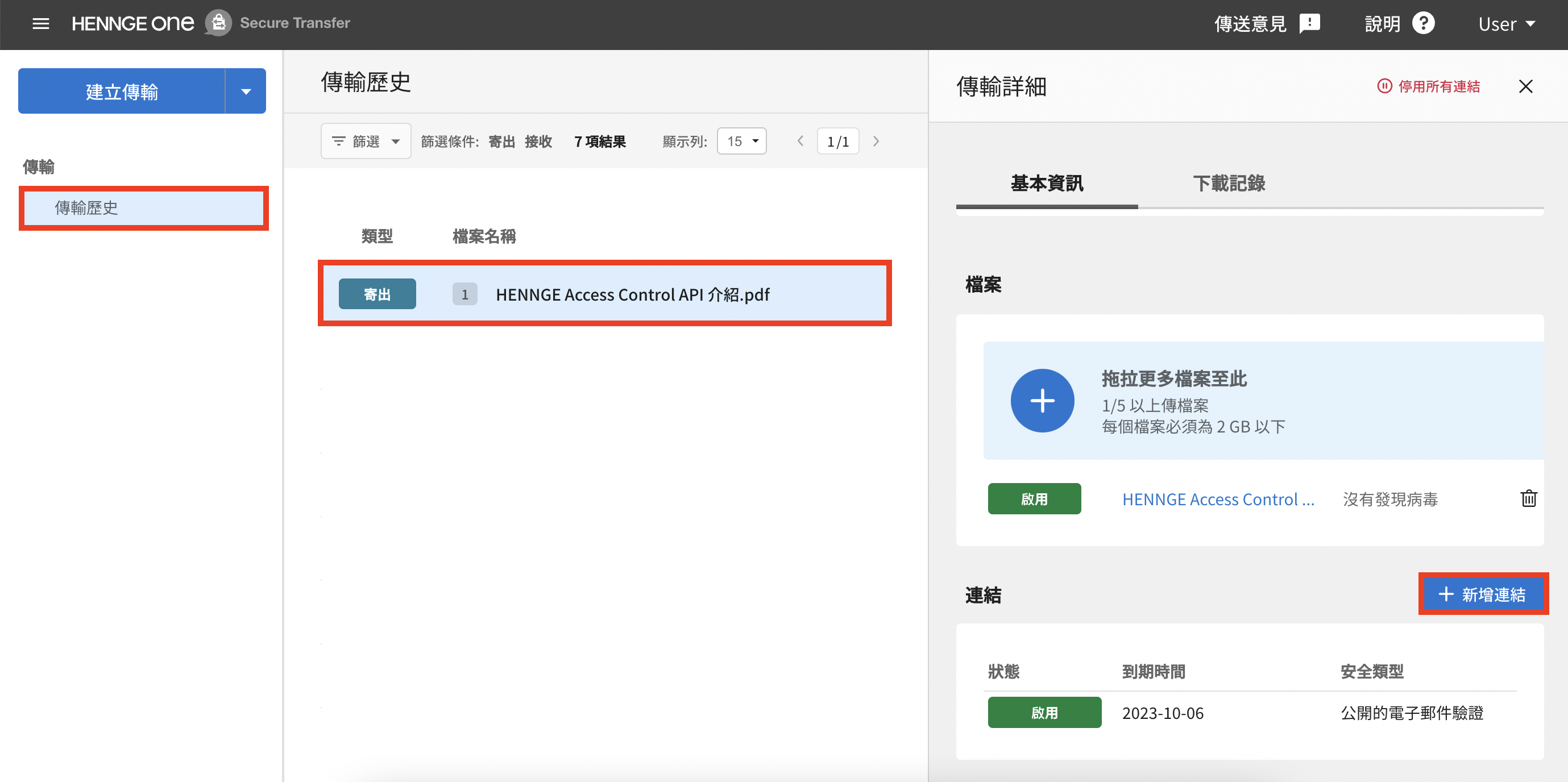Go to the next page arrow
Image resolution: width=1568 pixels, height=782 pixels.
point(876,141)
